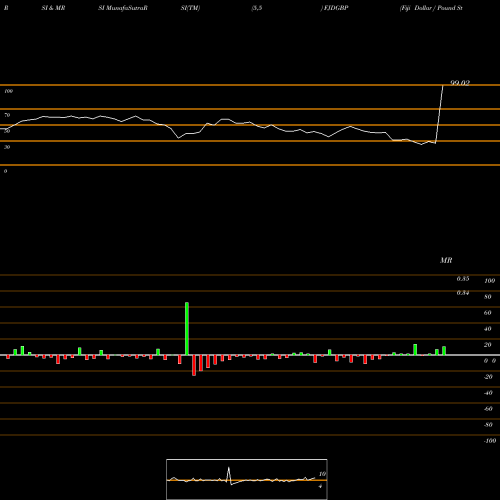The height and width of the screenshot is (500, 500).
Task: Click the MR axis label 40
Action: point(488,329)
